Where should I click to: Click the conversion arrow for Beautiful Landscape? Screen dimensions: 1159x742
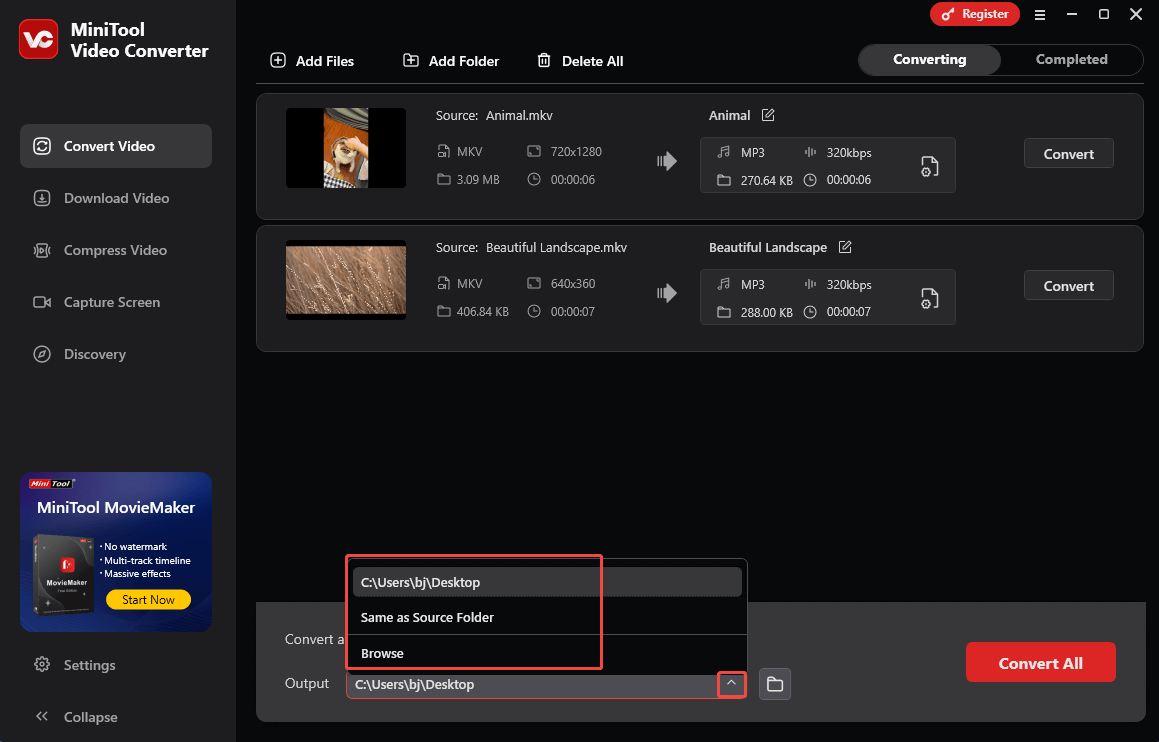tap(667, 293)
